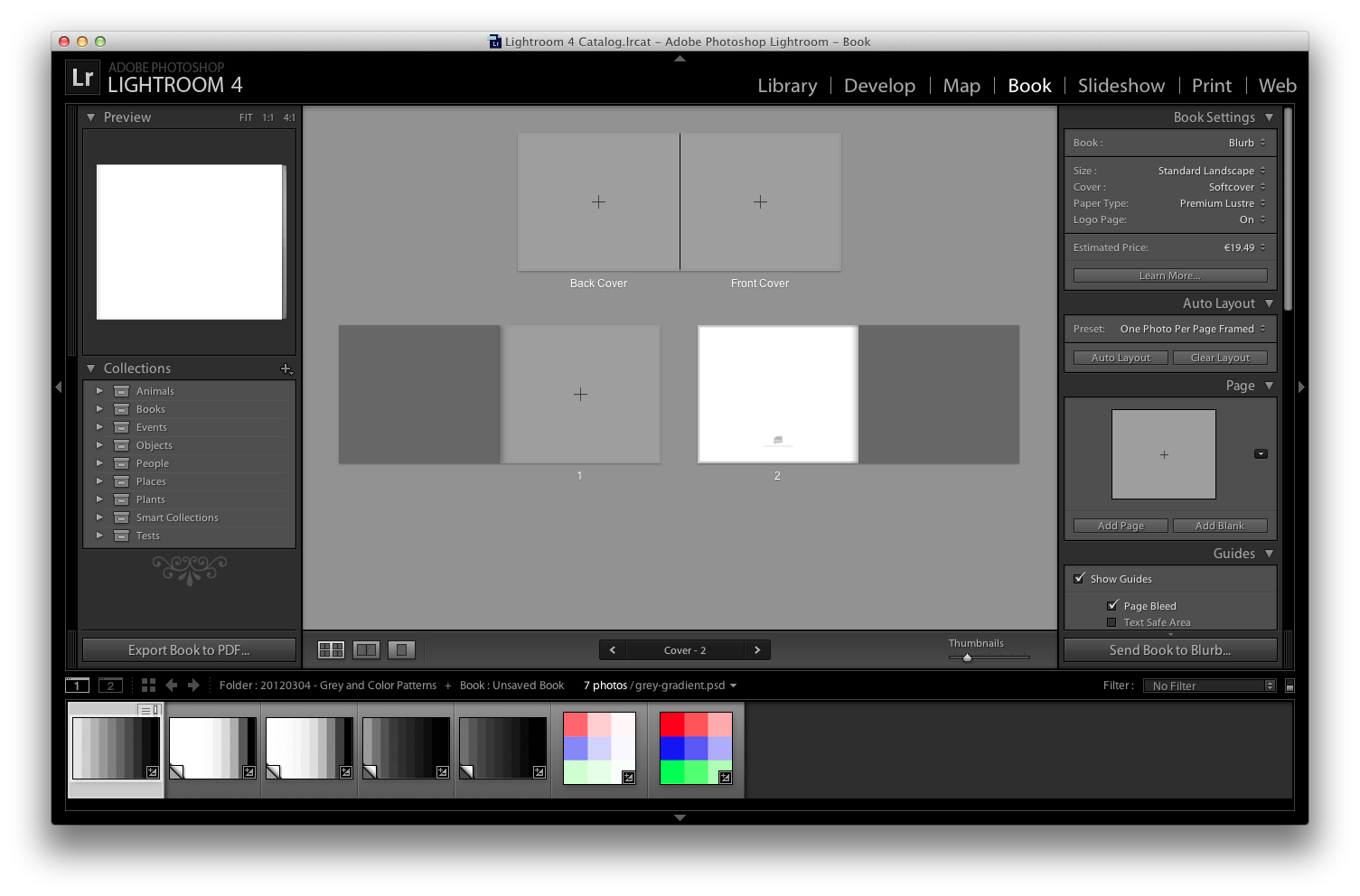Image resolution: width=1360 pixels, height=896 pixels.
Task: Click main window display icon 1
Action: pyautogui.click(x=78, y=686)
